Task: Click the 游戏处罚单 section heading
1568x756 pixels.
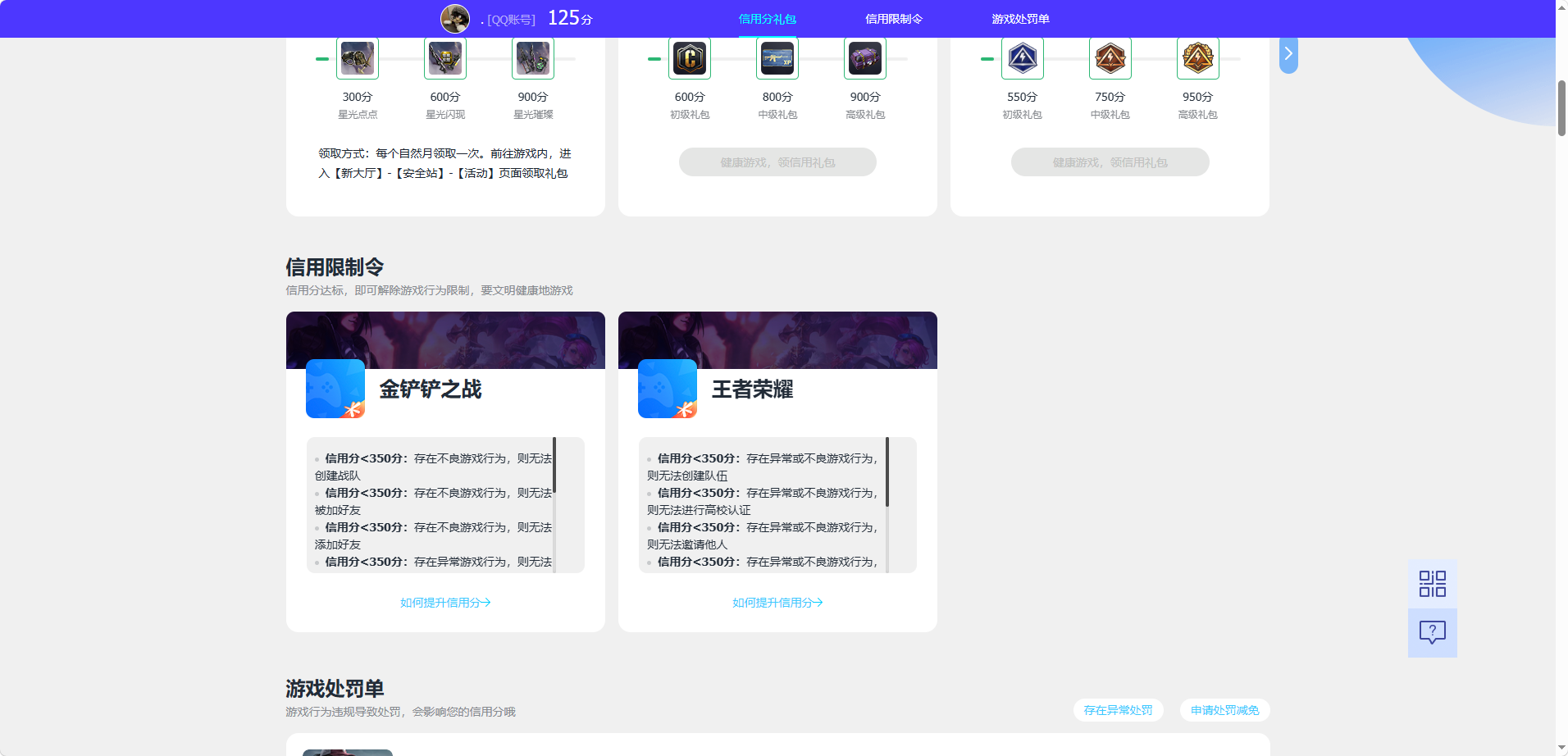Action: (x=335, y=689)
